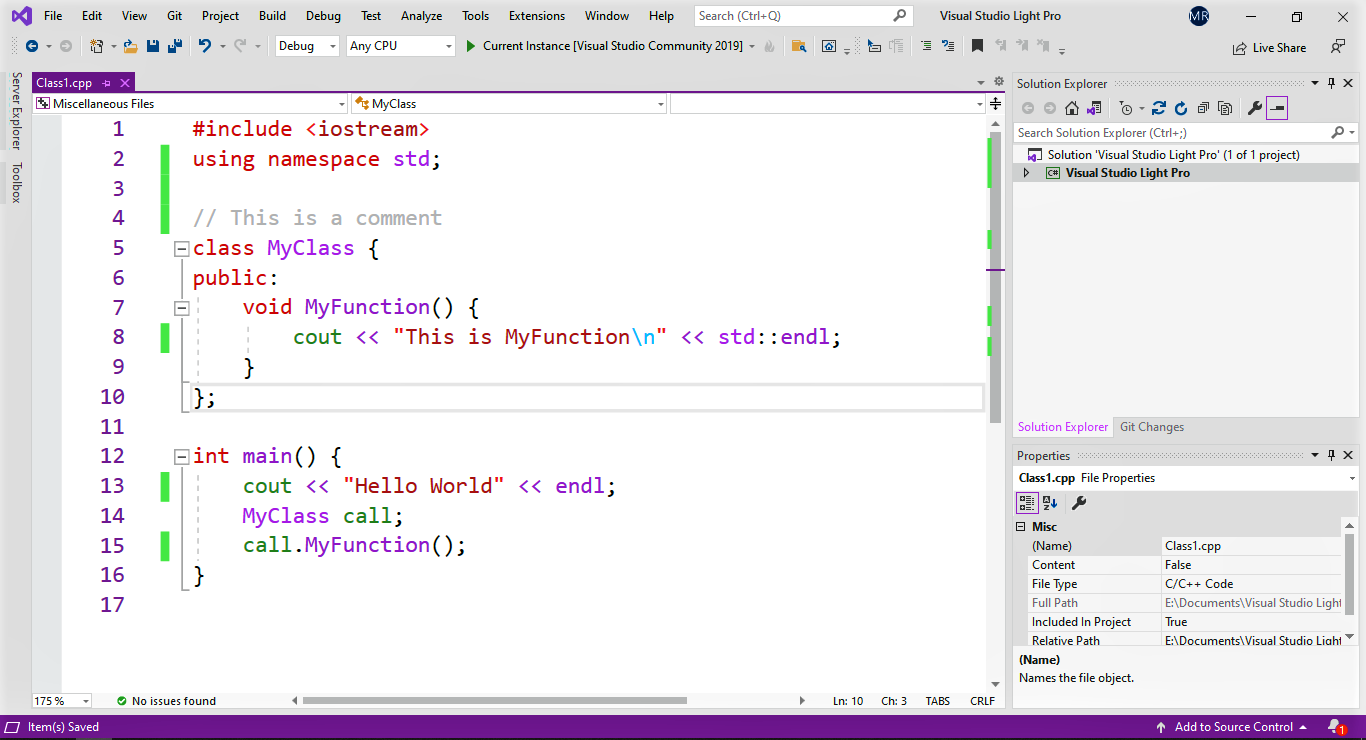Select the Solution Explorer bottom tab
This screenshot has height=740, width=1366.
(1063, 427)
